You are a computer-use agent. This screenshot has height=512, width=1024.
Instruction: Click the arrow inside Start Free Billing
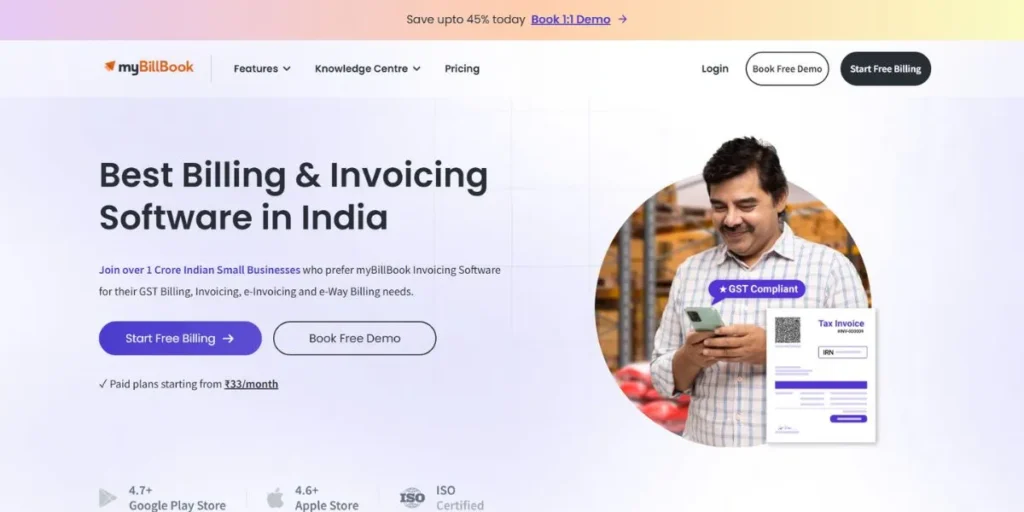point(228,338)
